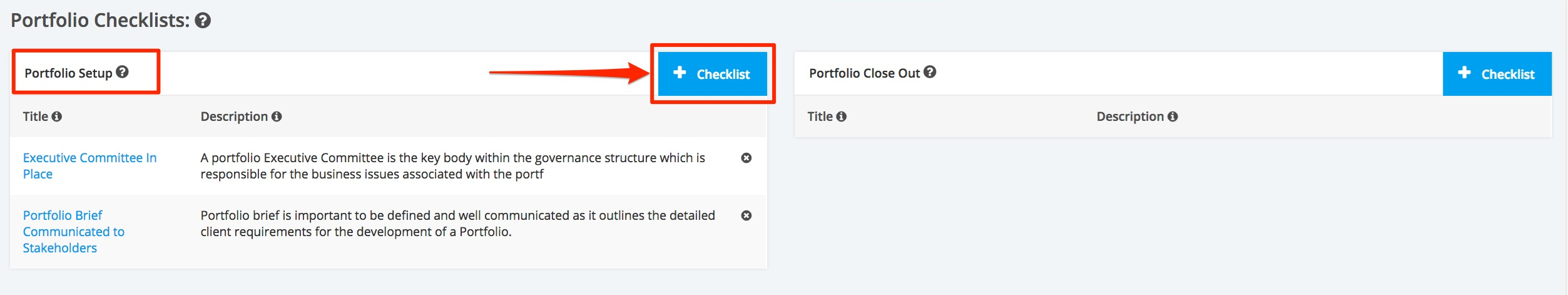Screen dimensions: 1568x295
Task: Click the Portfolio Close Out panel title
Action: point(864,73)
